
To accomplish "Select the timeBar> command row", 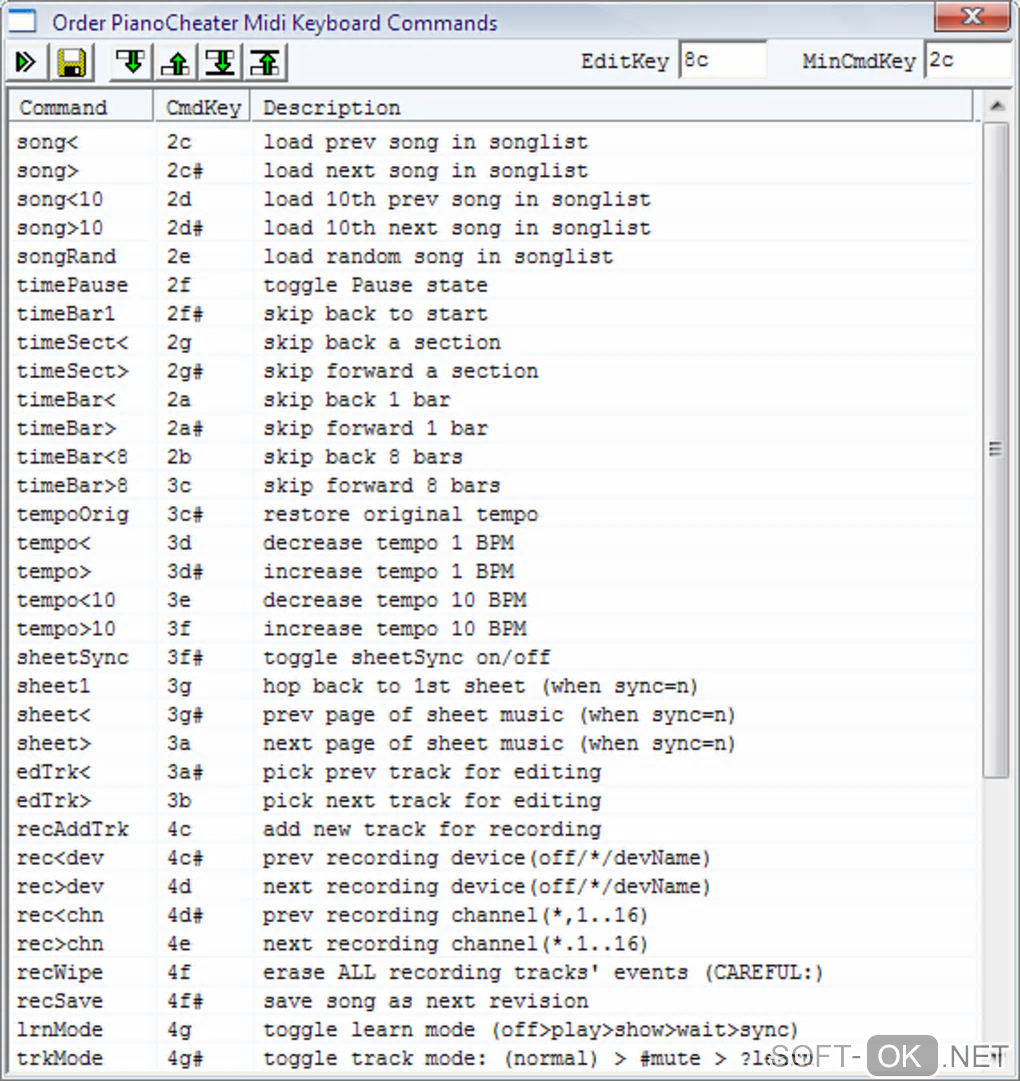I will tap(495, 428).
